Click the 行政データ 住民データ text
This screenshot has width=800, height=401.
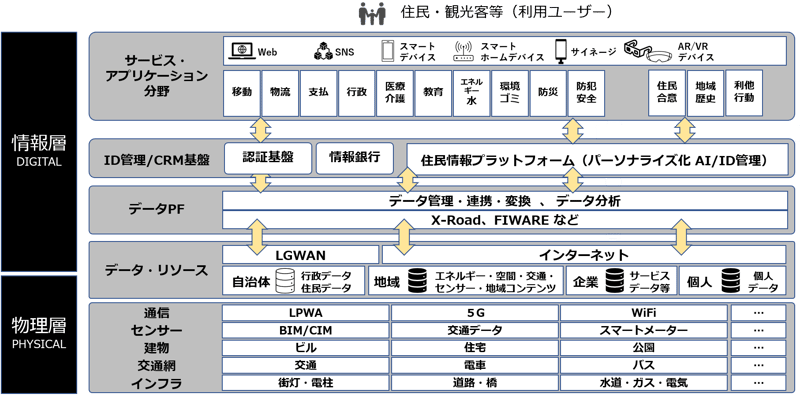(326, 282)
